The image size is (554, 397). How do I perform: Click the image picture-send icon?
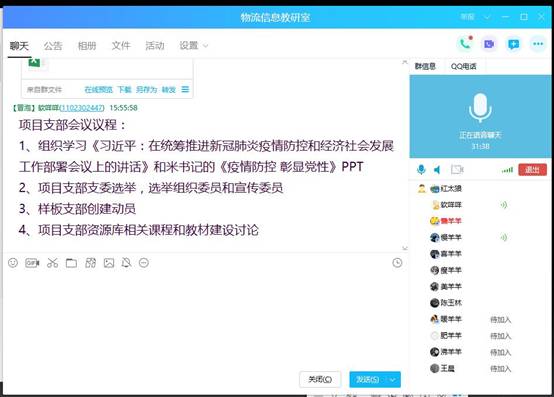(109, 263)
